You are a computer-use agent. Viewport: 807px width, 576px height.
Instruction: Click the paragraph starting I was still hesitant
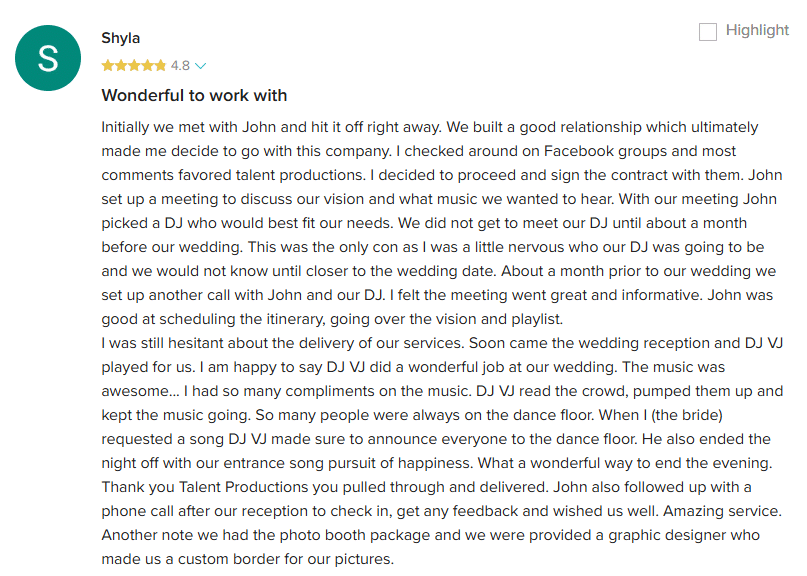442,451
